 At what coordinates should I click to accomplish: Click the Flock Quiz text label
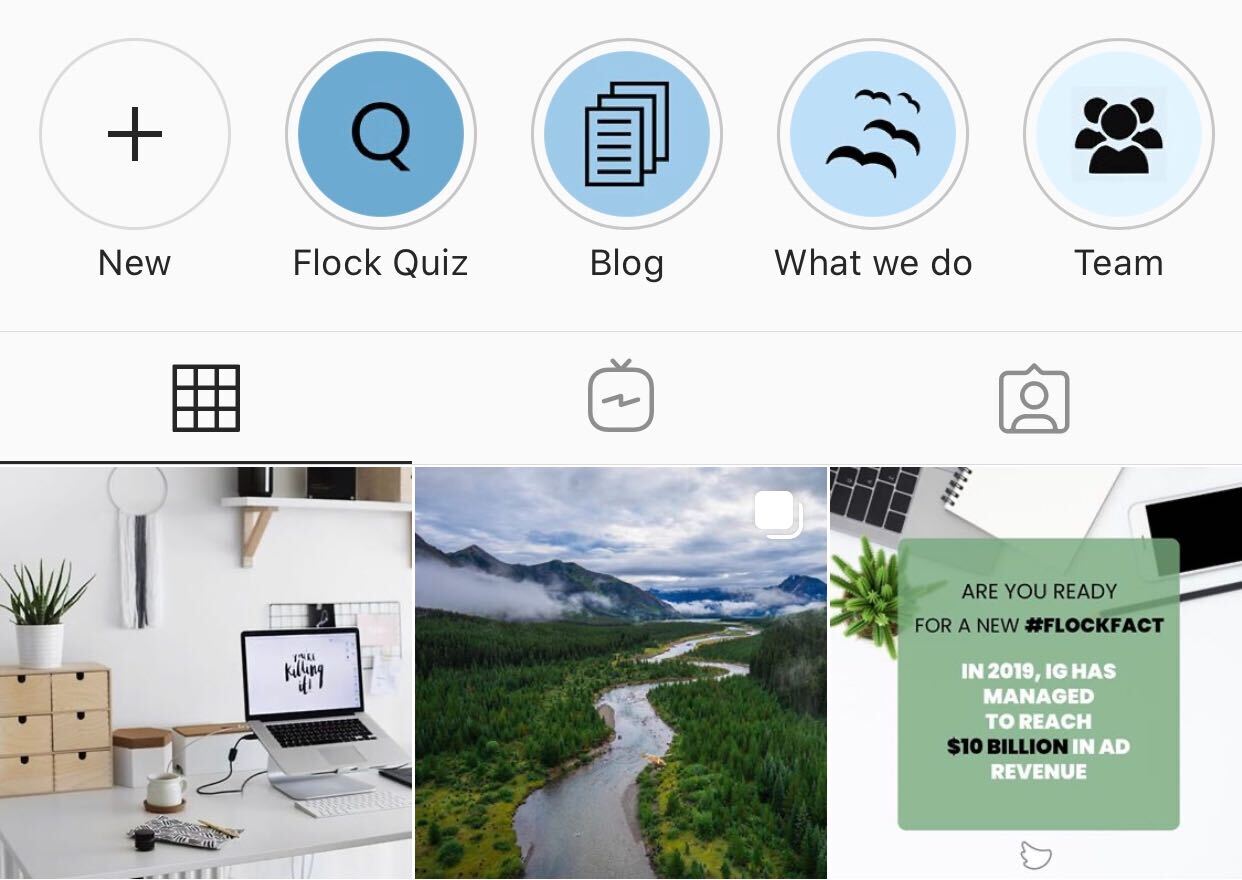381,263
